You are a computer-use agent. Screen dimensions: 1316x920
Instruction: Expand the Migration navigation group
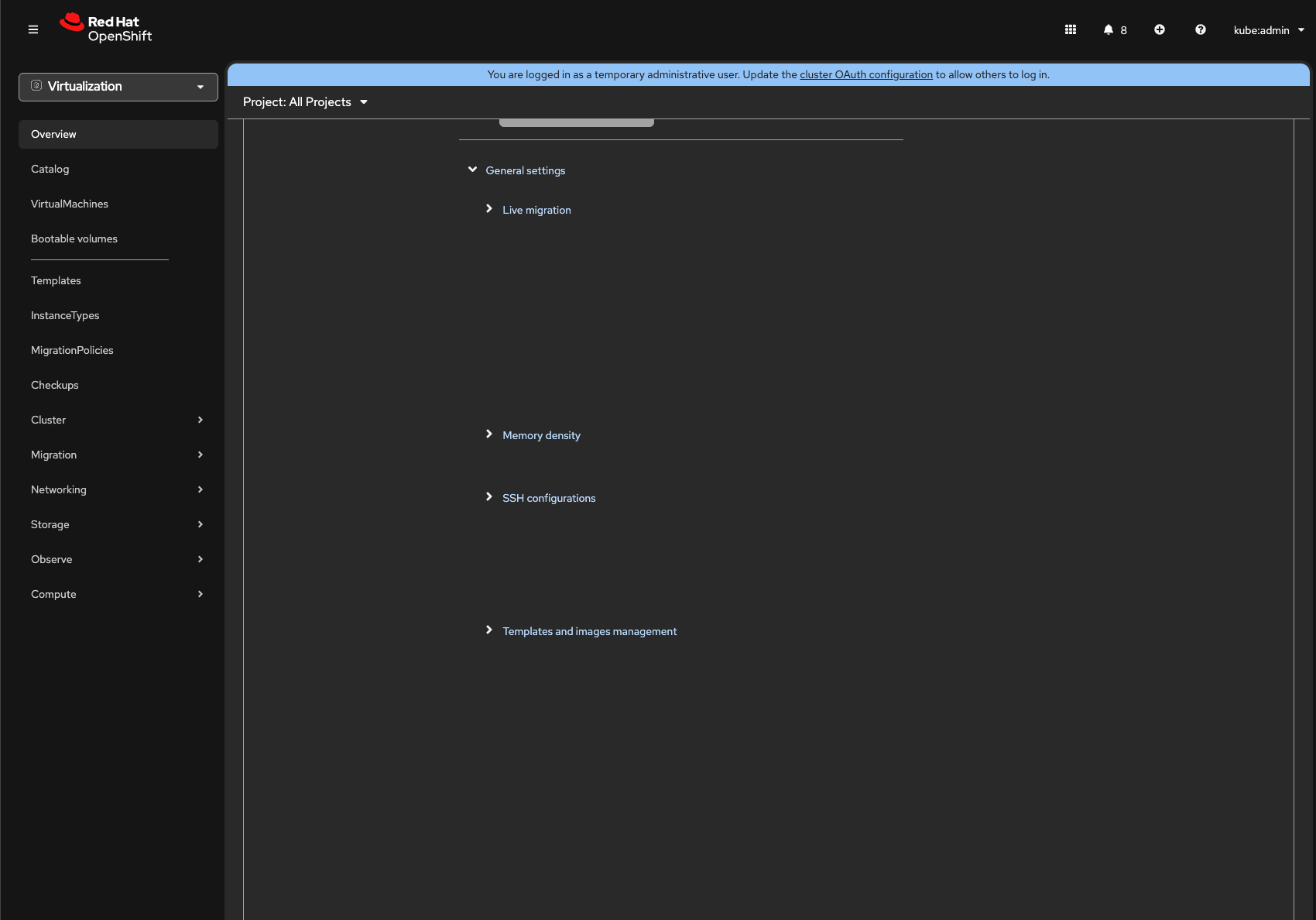[x=118, y=455]
